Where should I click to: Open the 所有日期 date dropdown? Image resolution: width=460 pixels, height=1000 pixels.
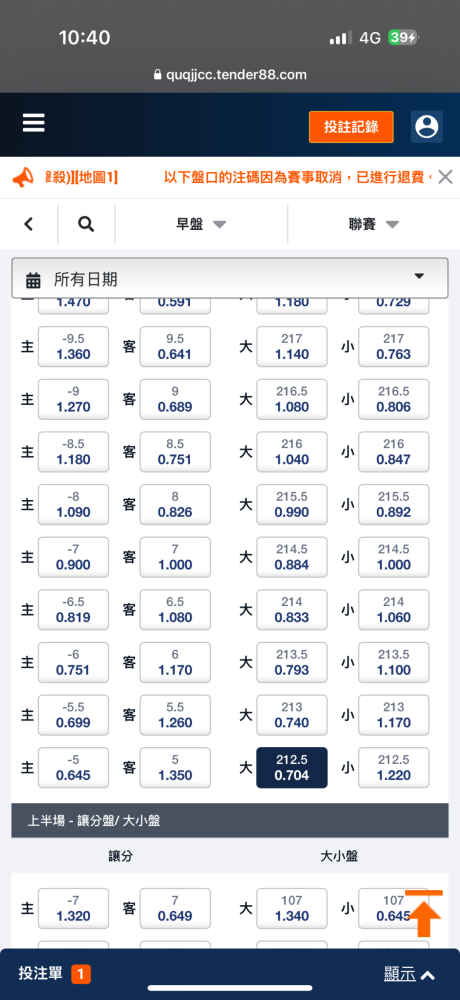230,279
